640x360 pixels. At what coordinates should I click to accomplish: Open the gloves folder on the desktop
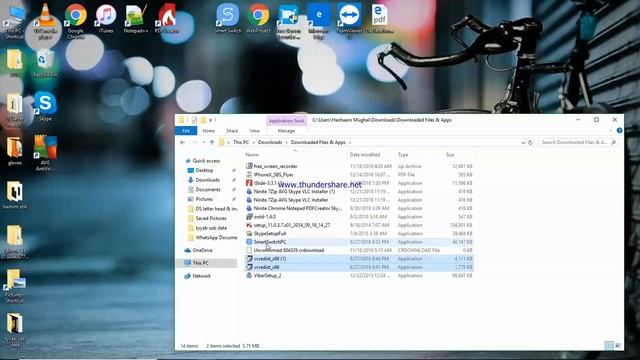(x=15, y=151)
